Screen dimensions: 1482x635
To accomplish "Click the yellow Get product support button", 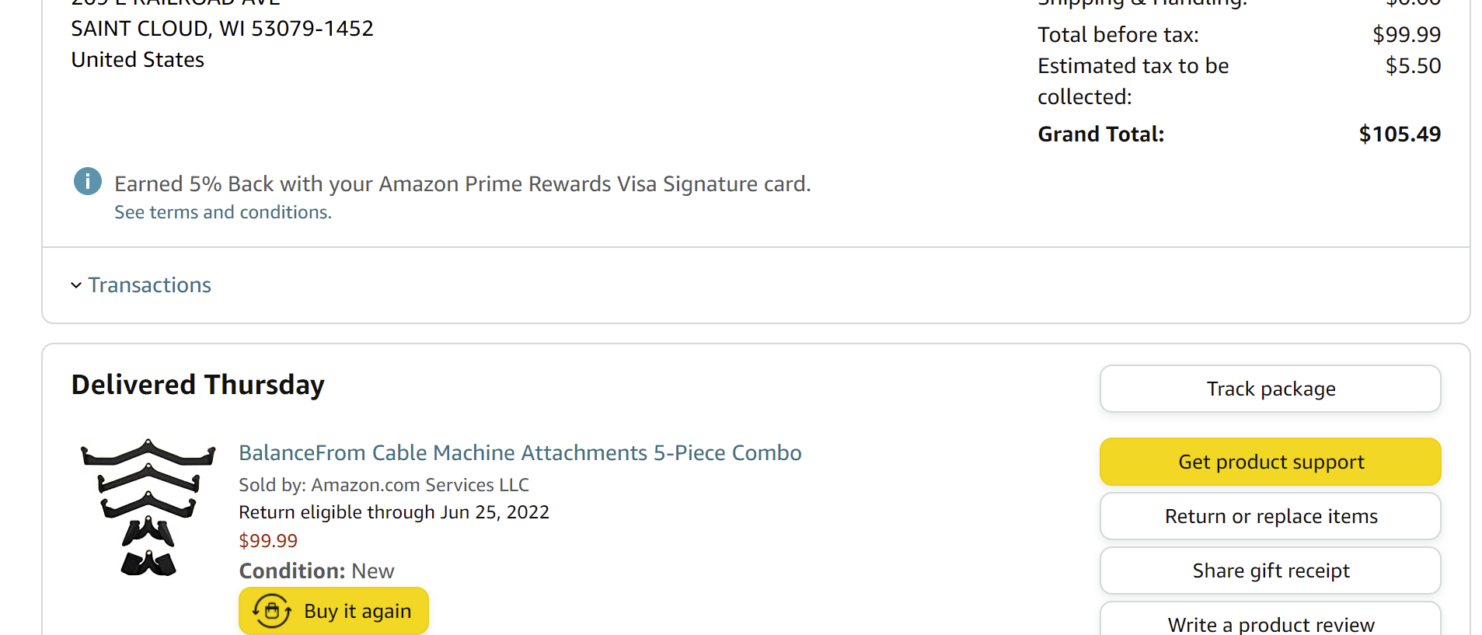I will (x=1270, y=462).
